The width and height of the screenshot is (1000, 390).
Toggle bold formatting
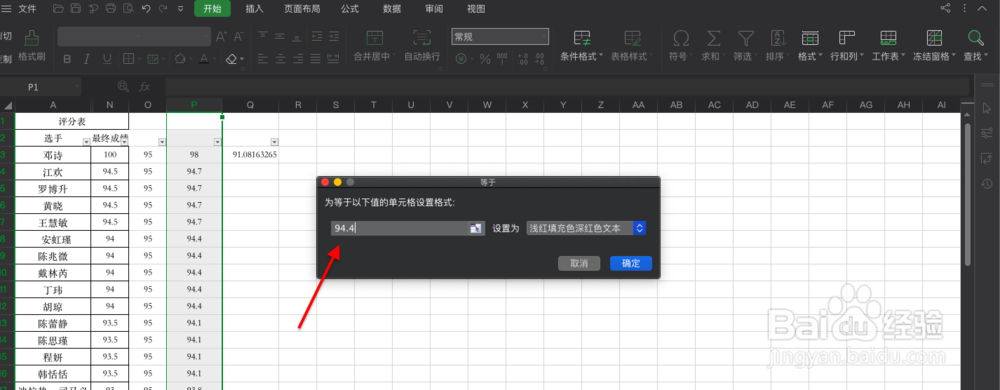tap(67, 59)
